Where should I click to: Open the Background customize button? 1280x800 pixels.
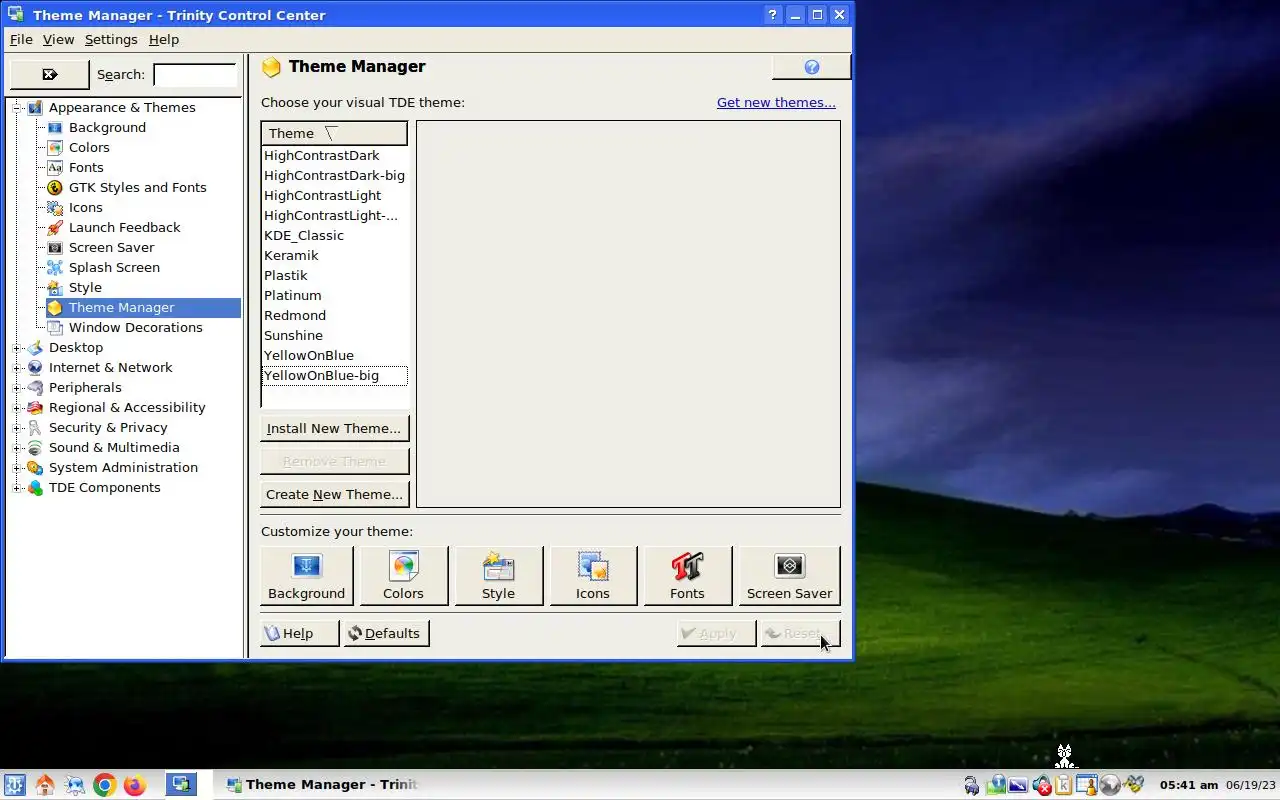[306, 576]
